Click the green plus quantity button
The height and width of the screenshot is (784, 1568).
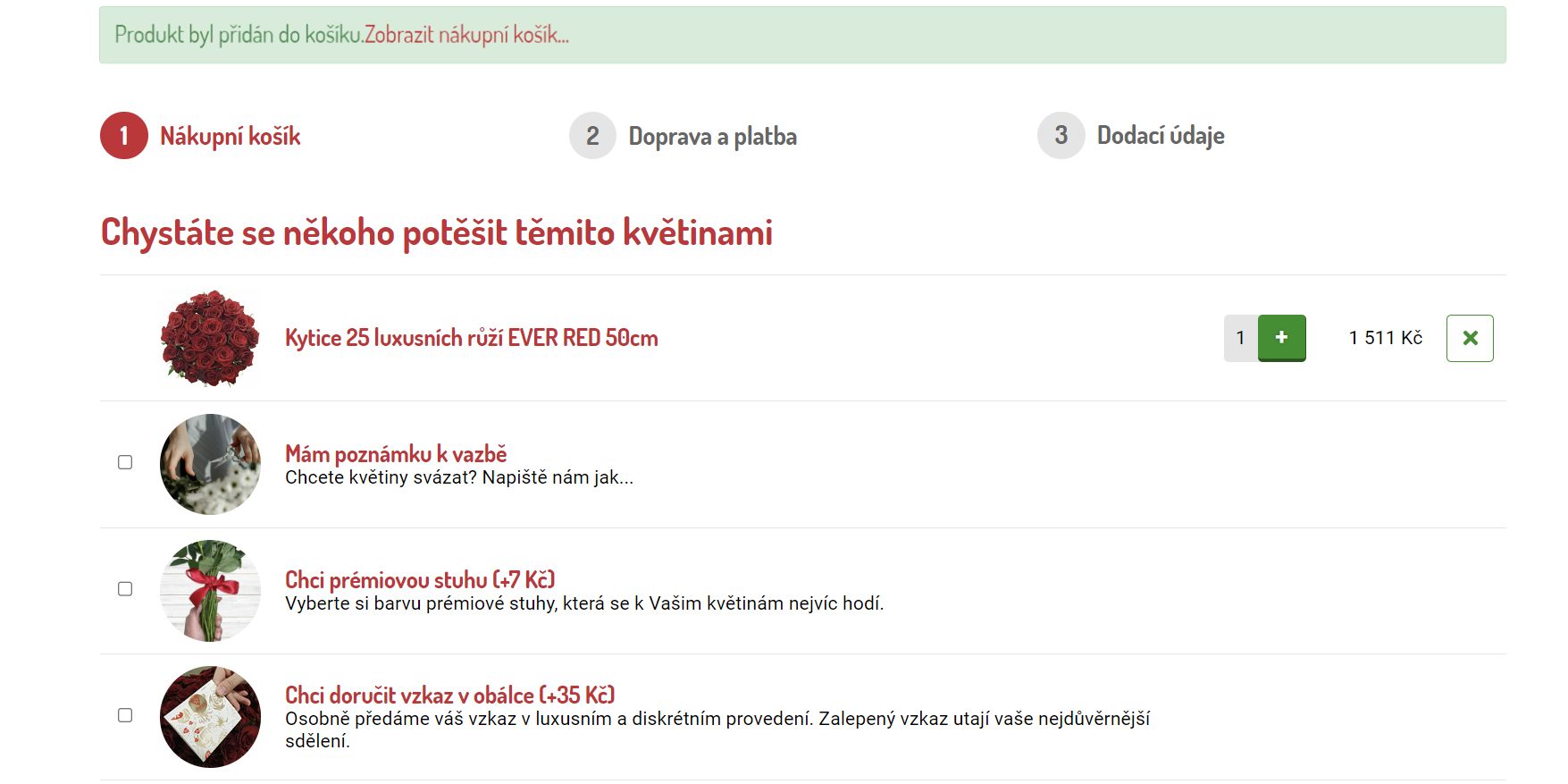coord(1281,338)
